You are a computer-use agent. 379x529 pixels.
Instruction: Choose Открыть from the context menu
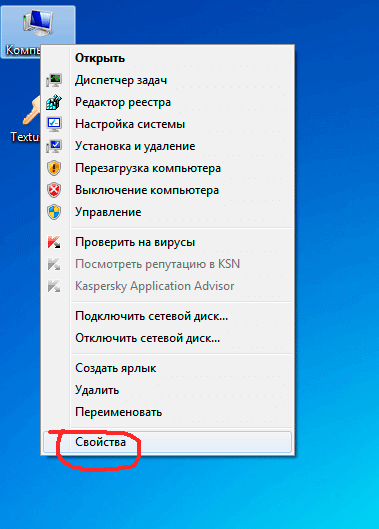pos(167,58)
